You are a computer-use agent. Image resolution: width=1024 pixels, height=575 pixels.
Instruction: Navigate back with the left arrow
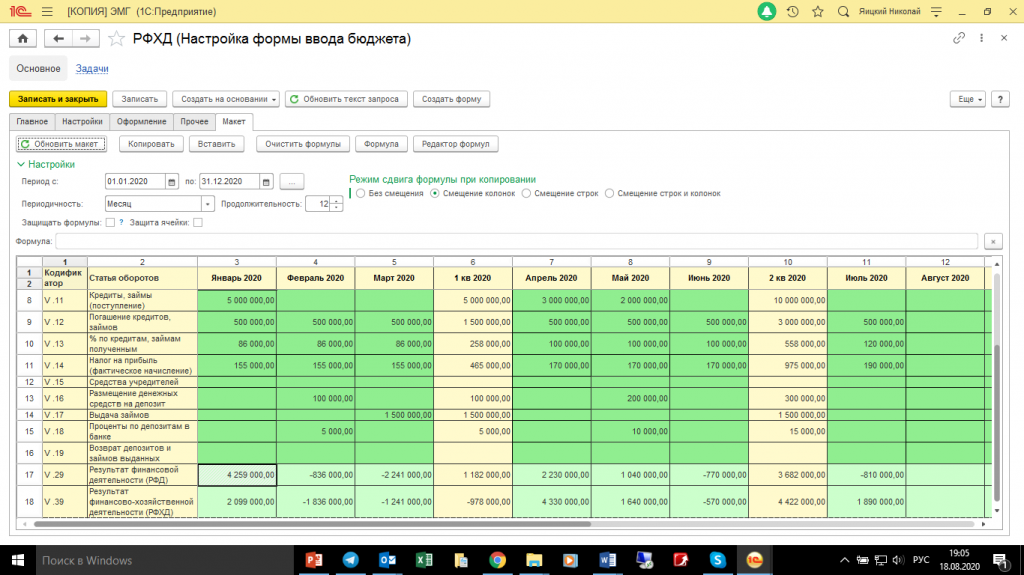[58, 39]
